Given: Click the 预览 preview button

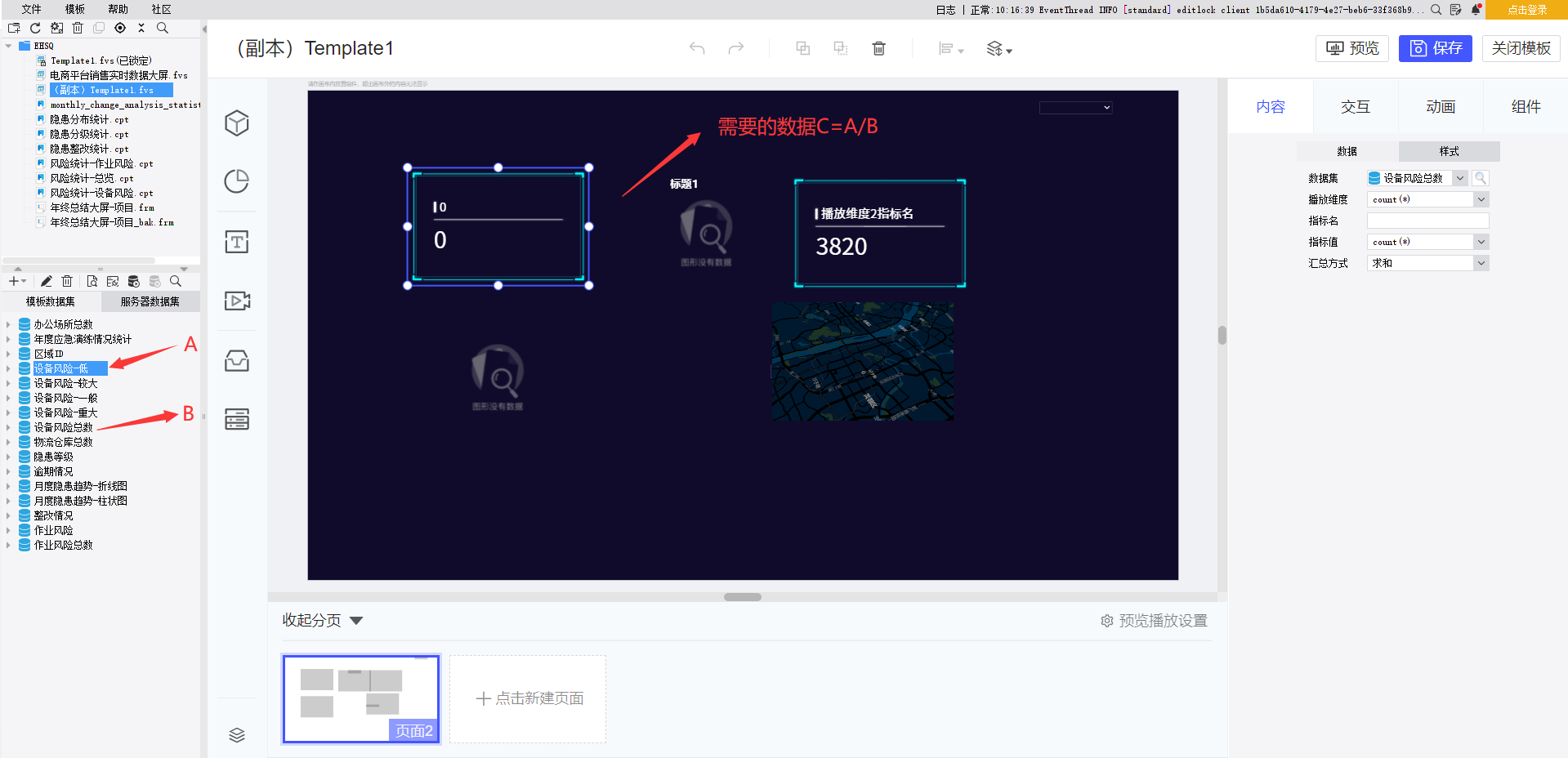Looking at the screenshot, I should tap(1352, 48).
